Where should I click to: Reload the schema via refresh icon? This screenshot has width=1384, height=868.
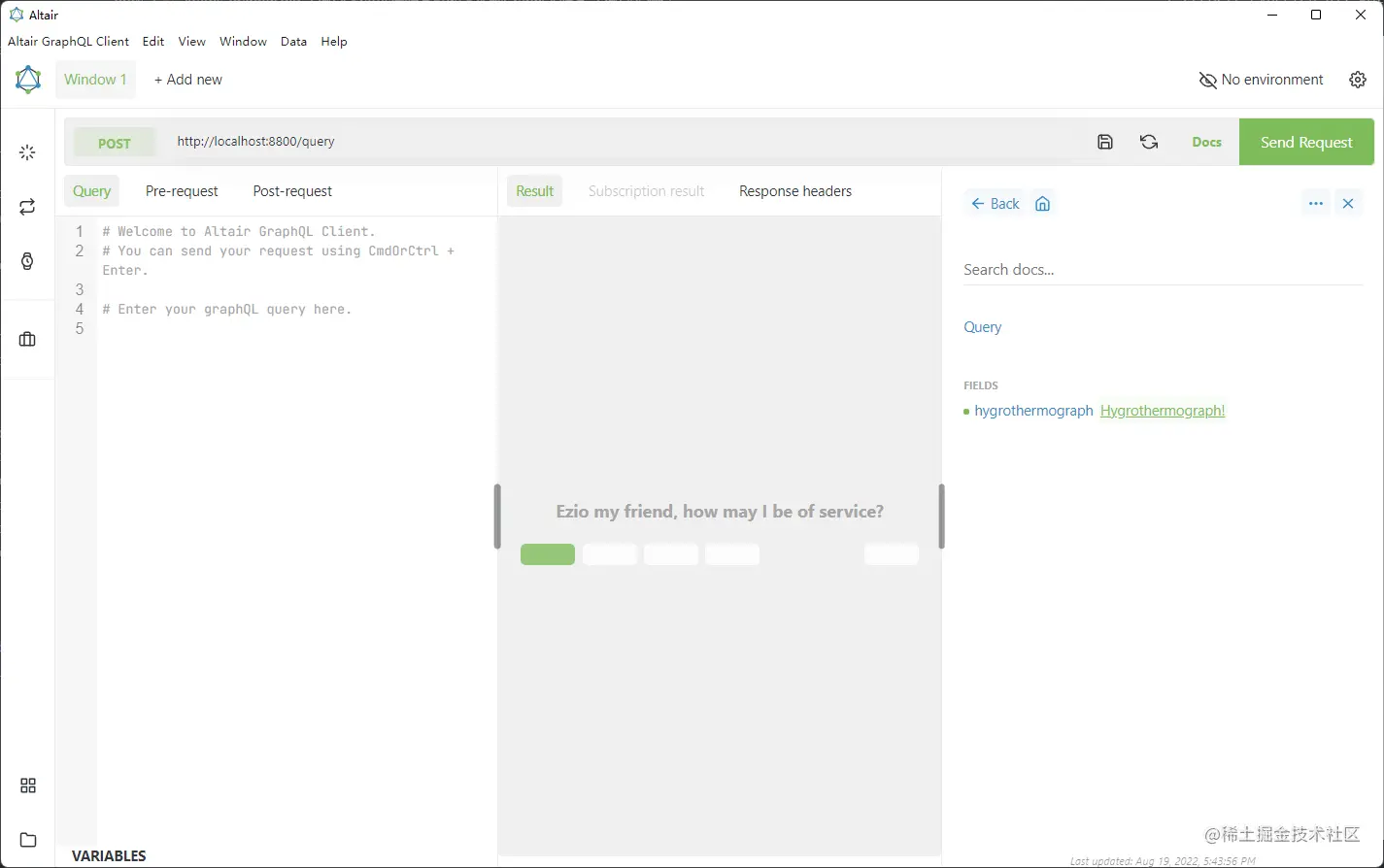[x=1149, y=141]
